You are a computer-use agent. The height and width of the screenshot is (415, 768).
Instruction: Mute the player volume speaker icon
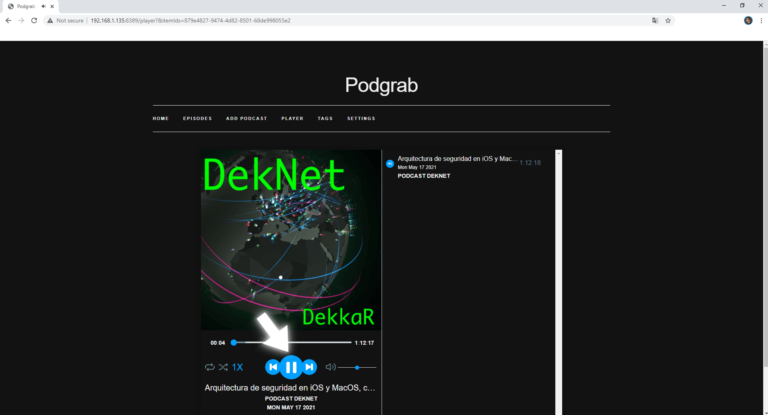[331, 367]
